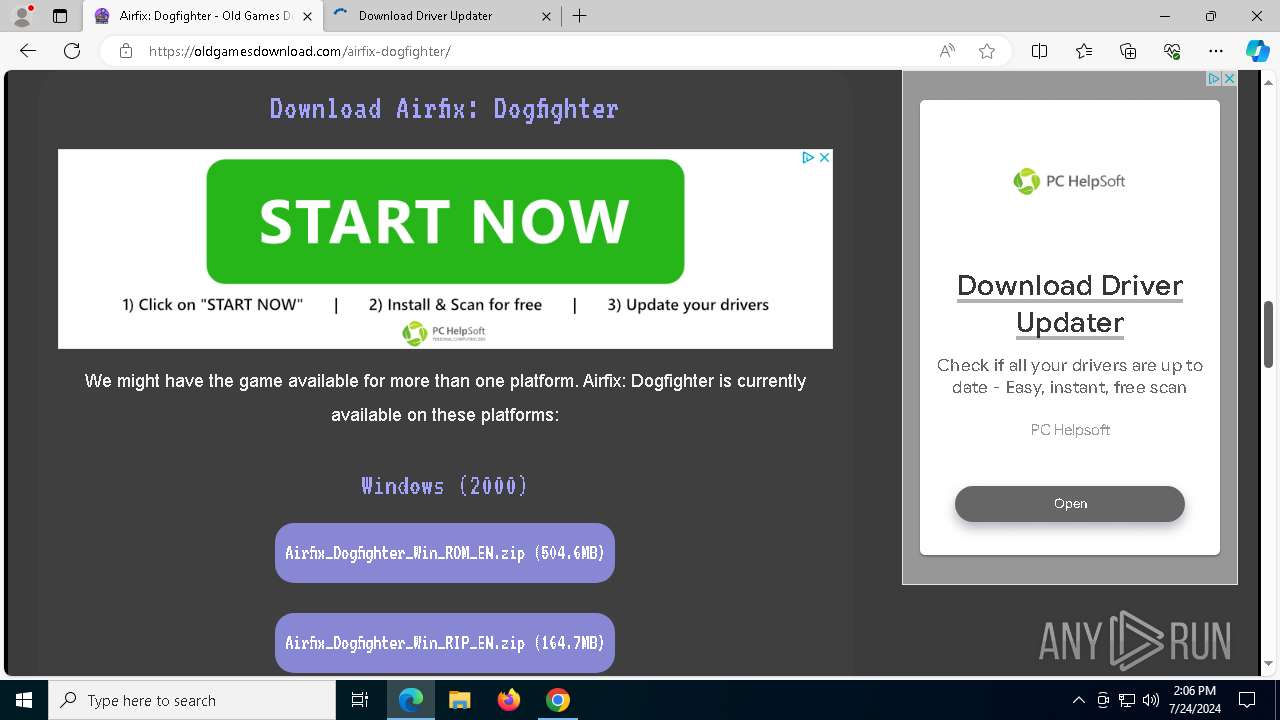Open the taskbar clock and date
The width and height of the screenshot is (1280, 720).
pyautogui.click(x=1194, y=700)
